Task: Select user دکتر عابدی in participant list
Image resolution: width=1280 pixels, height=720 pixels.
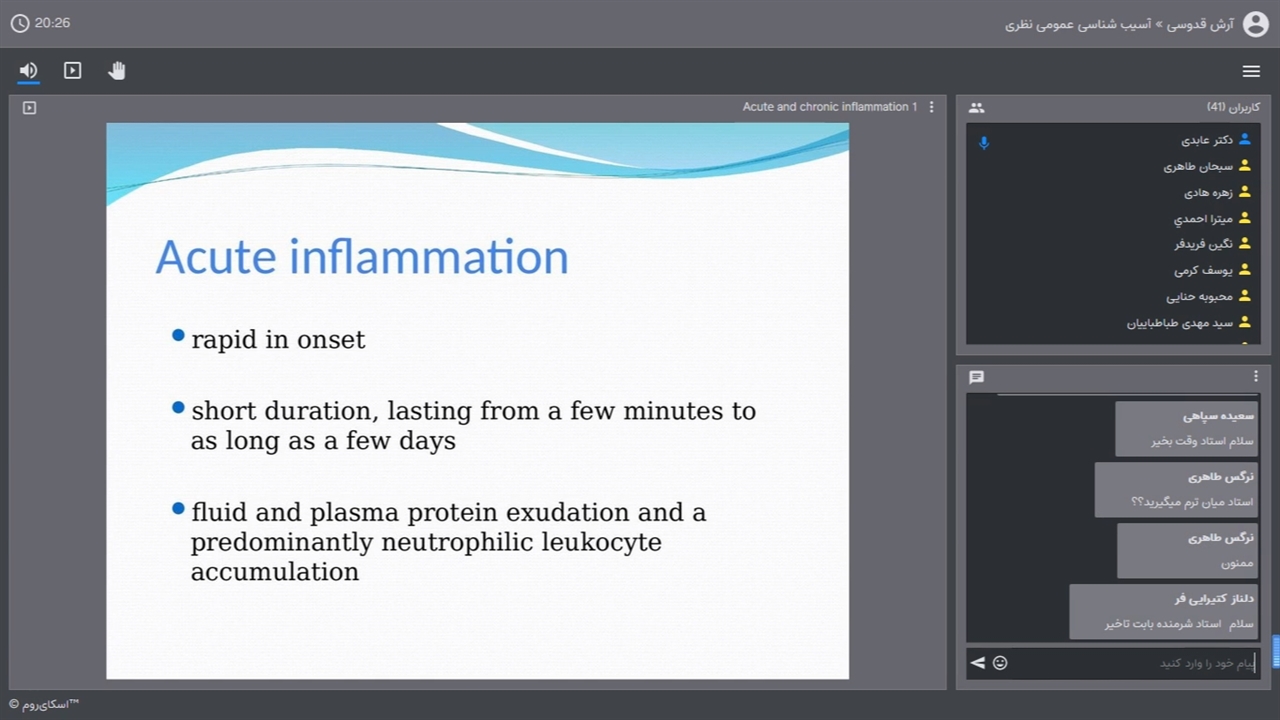Action: [1206, 140]
